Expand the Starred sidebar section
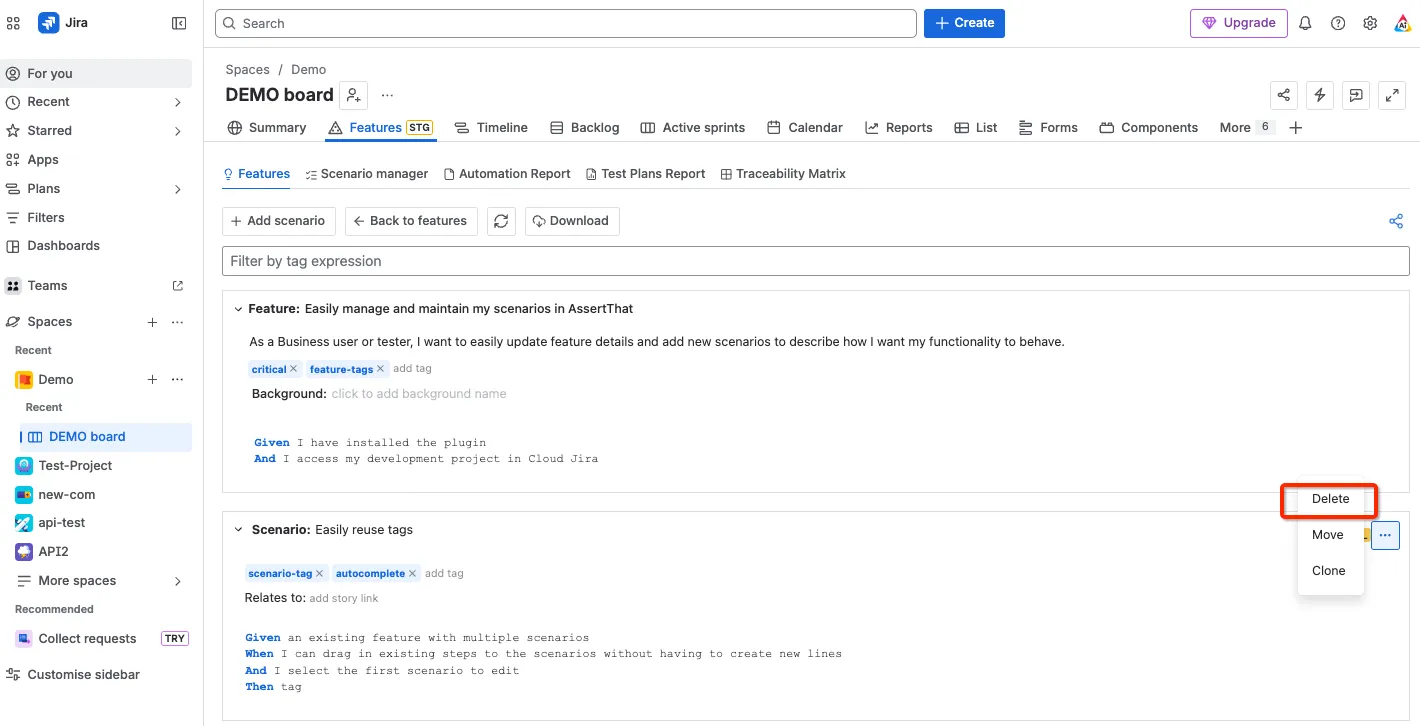 pos(177,131)
